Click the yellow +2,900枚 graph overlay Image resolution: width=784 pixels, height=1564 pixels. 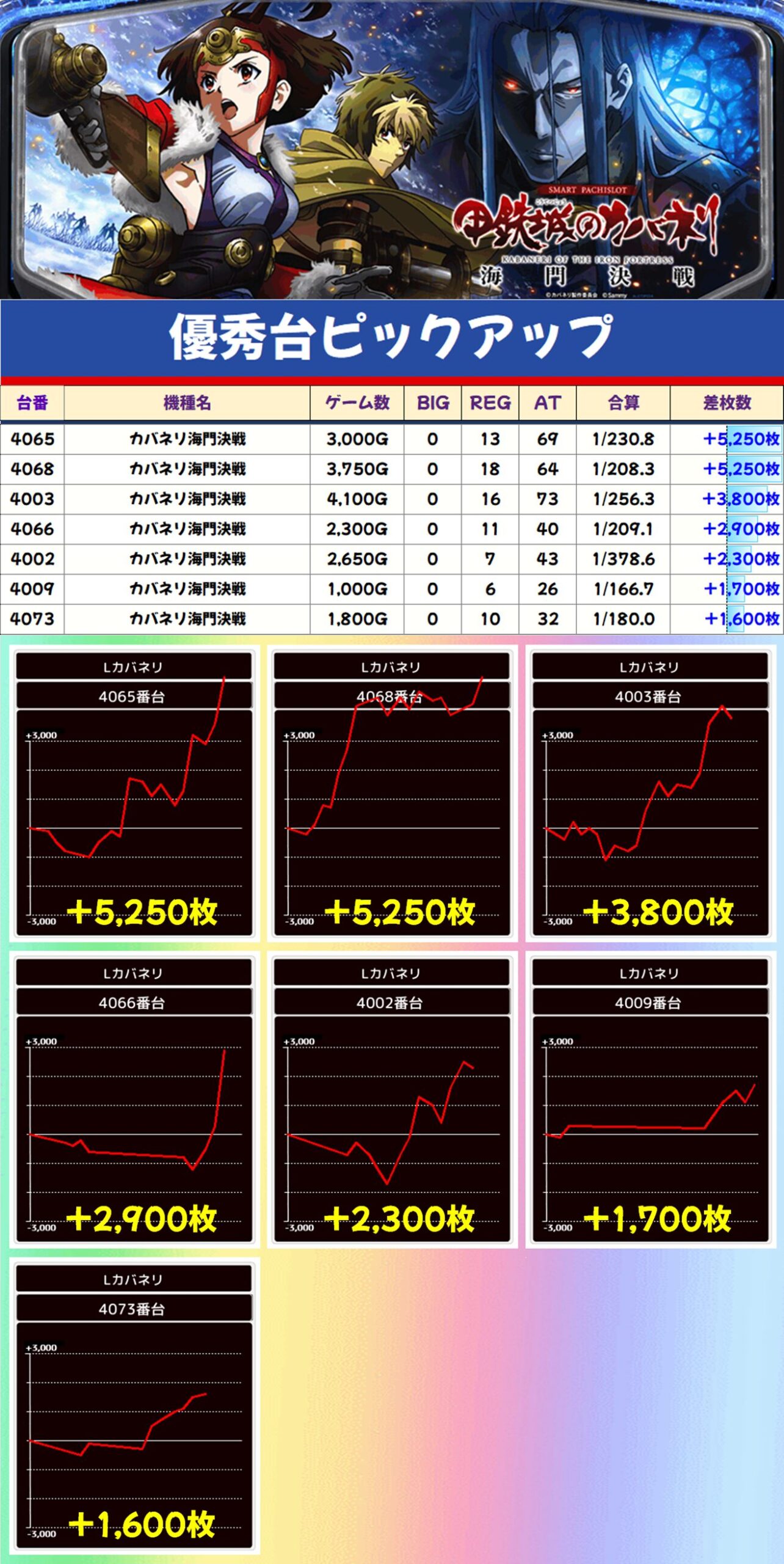click(142, 1219)
